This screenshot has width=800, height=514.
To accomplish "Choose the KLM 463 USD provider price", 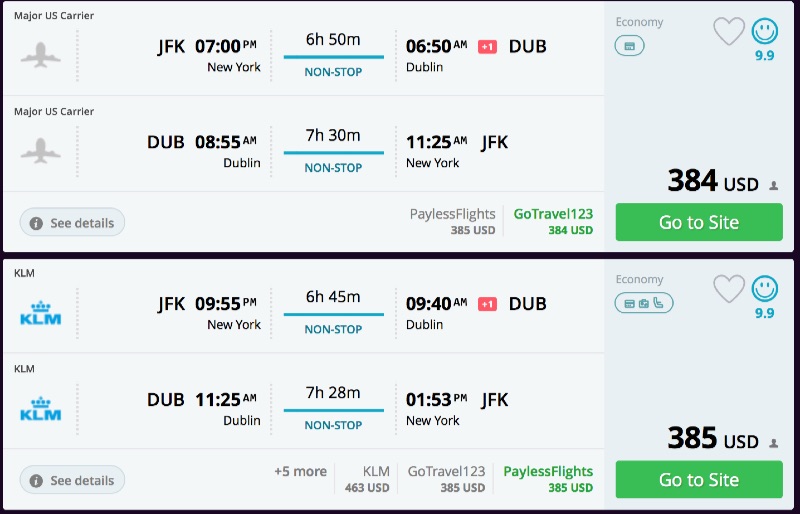I will point(375,479).
